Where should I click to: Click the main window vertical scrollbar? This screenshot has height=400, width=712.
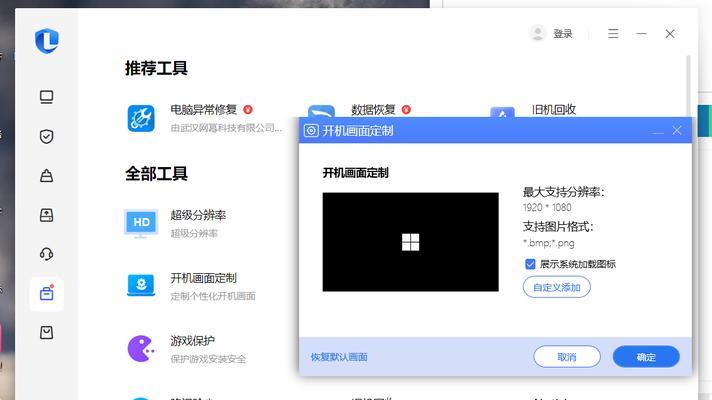(x=688, y=86)
